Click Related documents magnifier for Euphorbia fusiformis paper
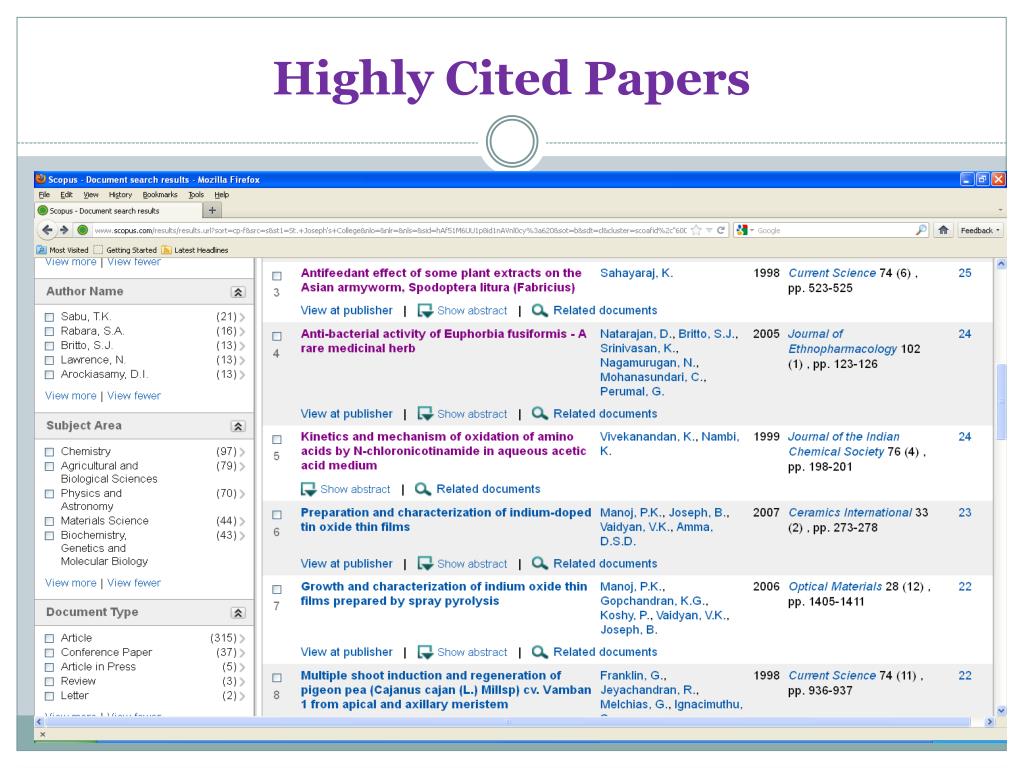The image size is (1024, 768). tap(539, 413)
